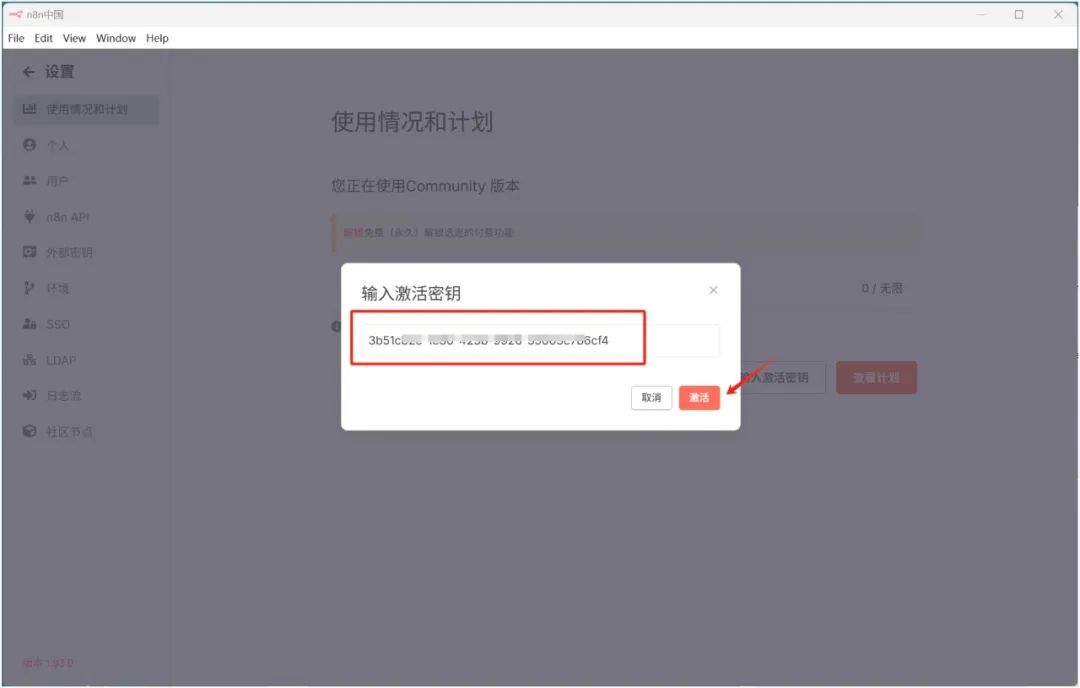Click the SSO label in sidebar
The height and width of the screenshot is (688, 1080).
tap(58, 324)
